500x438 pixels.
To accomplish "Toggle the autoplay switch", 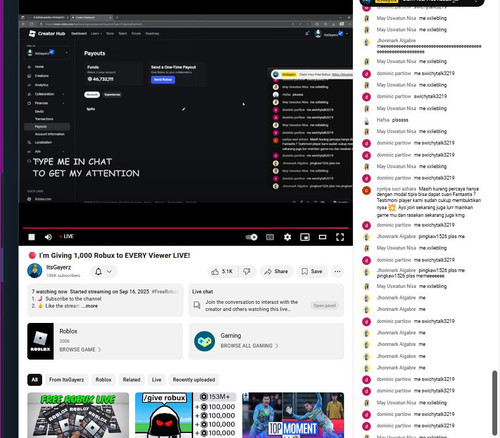I will coord(252,237).
